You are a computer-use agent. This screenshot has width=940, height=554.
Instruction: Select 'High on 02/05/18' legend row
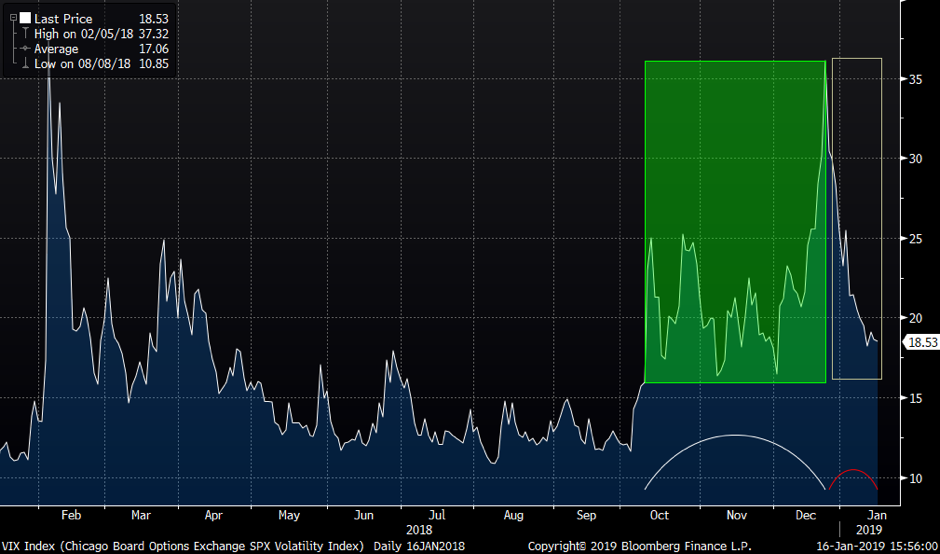(84, 34)
